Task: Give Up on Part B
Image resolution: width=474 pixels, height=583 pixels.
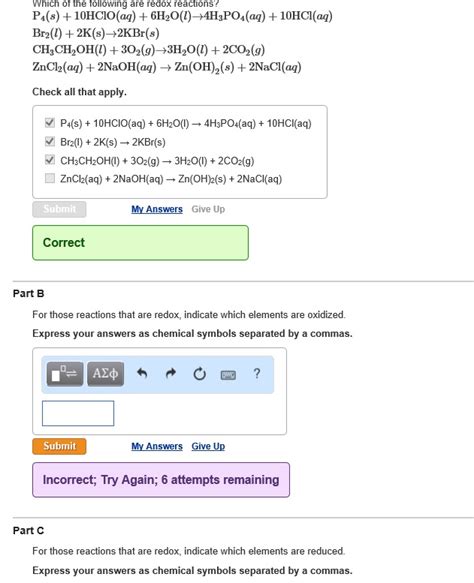Action: (x=208, y=446)
